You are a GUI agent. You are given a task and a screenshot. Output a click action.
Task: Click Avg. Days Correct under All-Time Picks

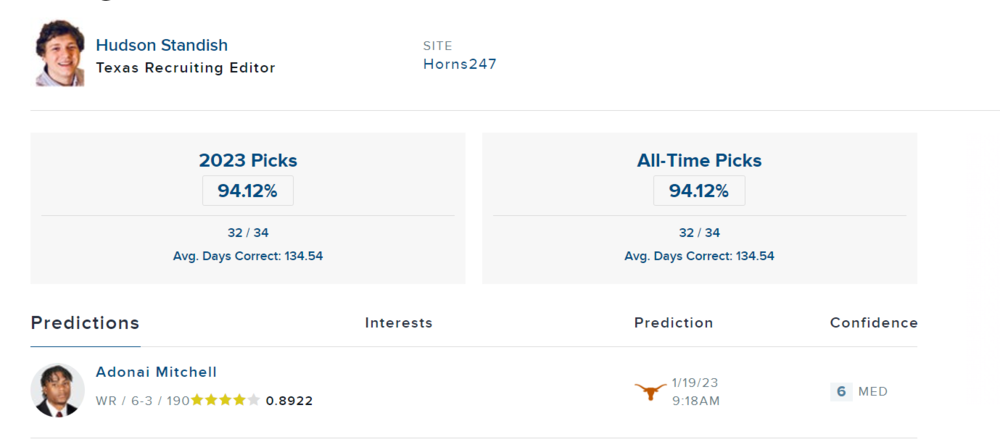[x=699, y=256]
